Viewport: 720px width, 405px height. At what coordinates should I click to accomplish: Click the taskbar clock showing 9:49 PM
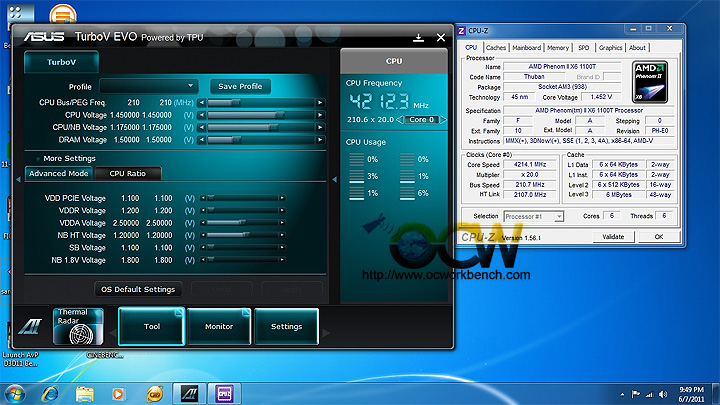691,394
